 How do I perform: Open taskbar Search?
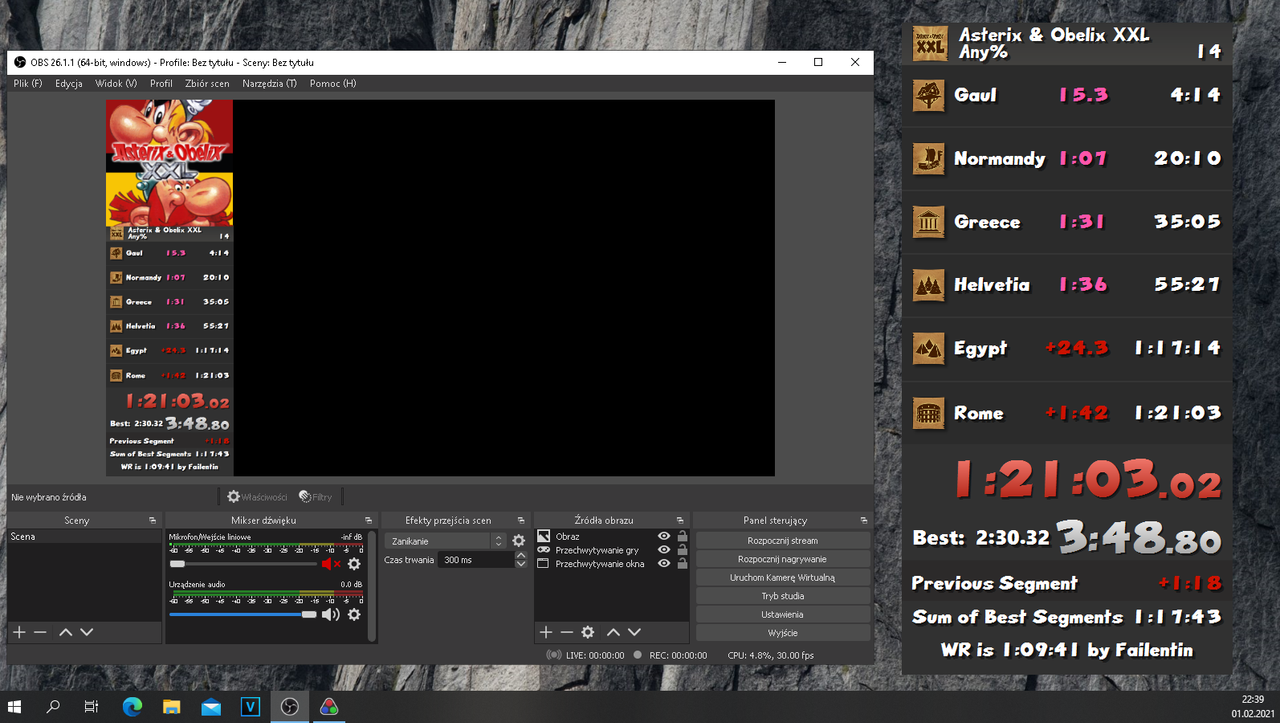pos(53,707)
